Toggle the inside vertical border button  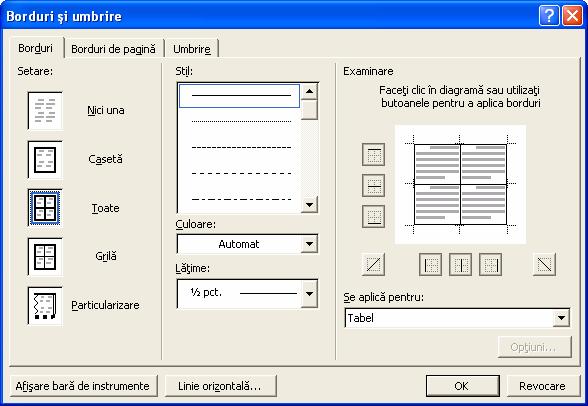pyautogui.click(x=460, y=264)
